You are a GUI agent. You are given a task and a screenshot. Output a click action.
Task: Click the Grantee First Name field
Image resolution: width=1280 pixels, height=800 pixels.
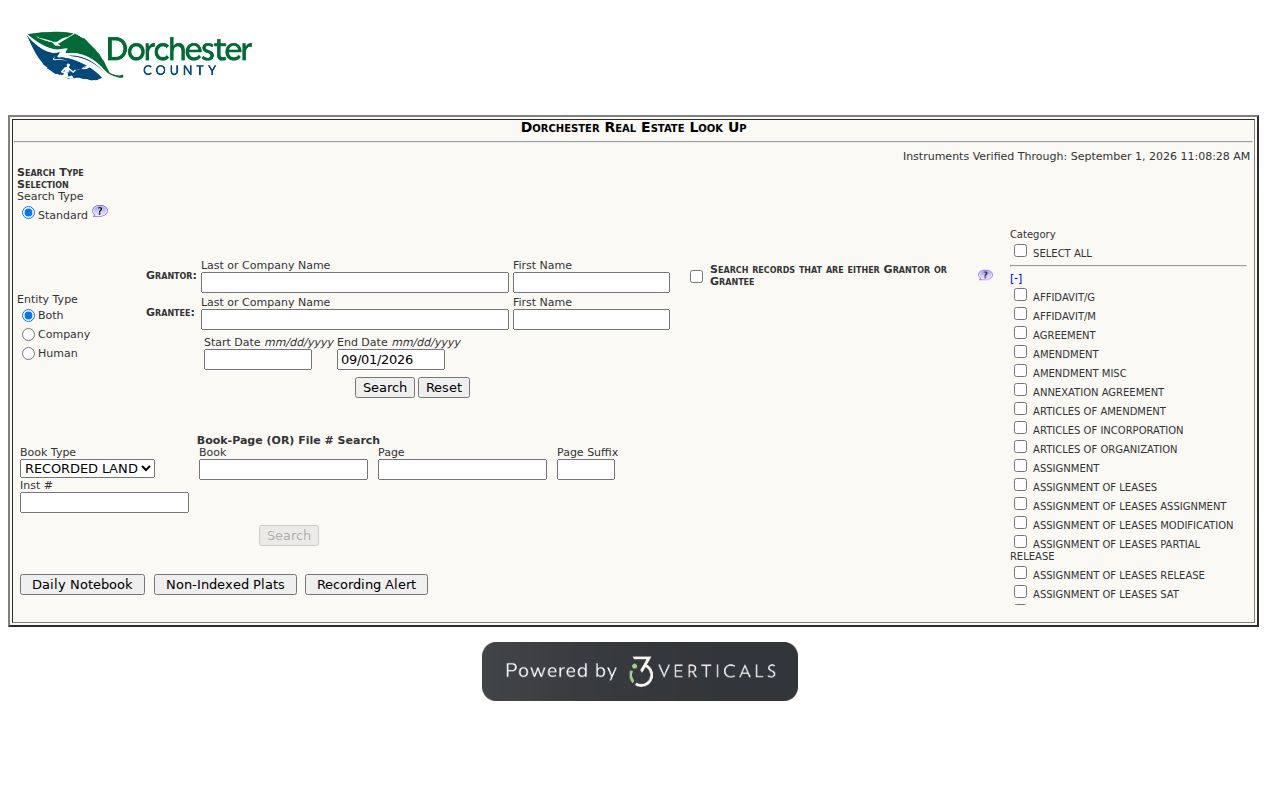coord(591,319)
